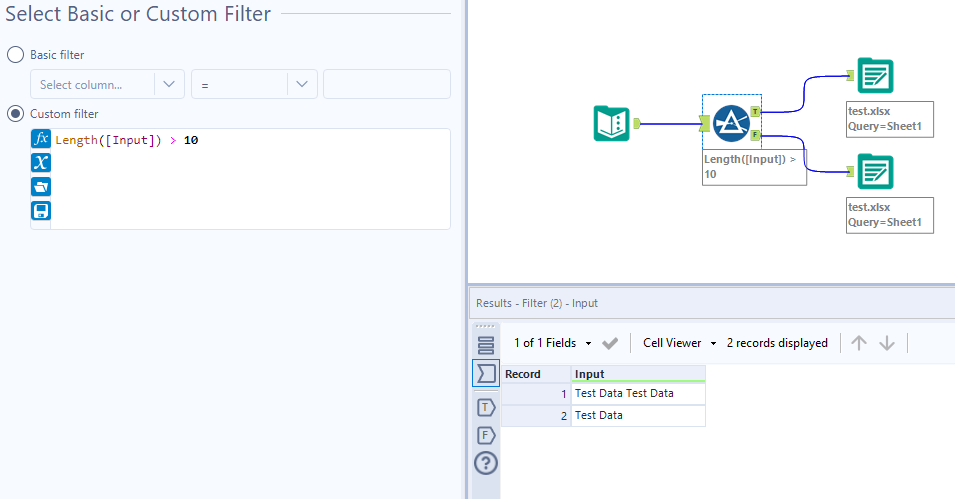
Task: Click the results pane drag handle dots
Action: coord(485,327)
